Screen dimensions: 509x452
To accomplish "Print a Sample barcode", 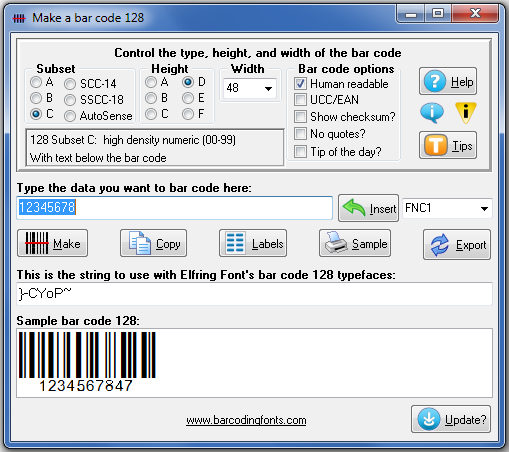I will point(355,243).
